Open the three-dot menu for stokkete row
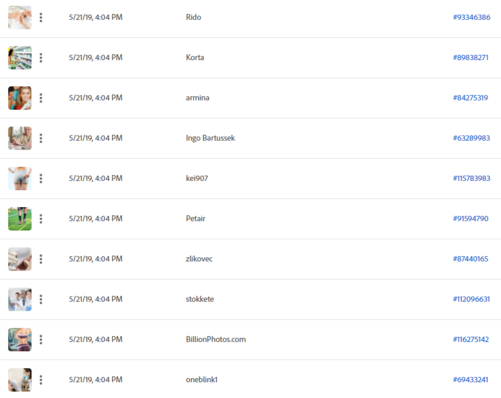Image resolution: width=501 pixels, height=398 pixels. coord(41,299)
